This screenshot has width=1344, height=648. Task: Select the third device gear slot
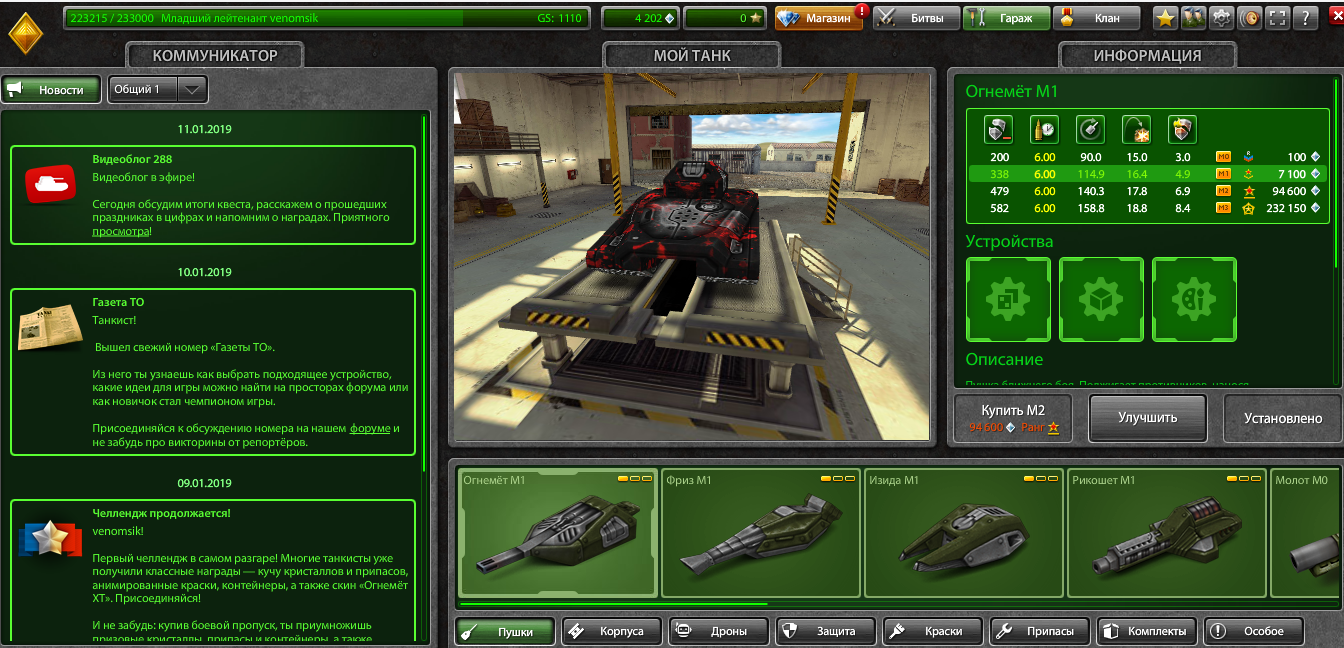click(x=1194, y=299)
